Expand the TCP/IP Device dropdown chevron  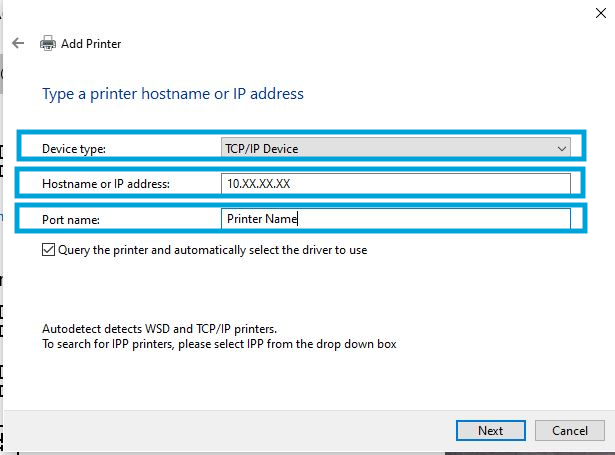tap(562, 149)
